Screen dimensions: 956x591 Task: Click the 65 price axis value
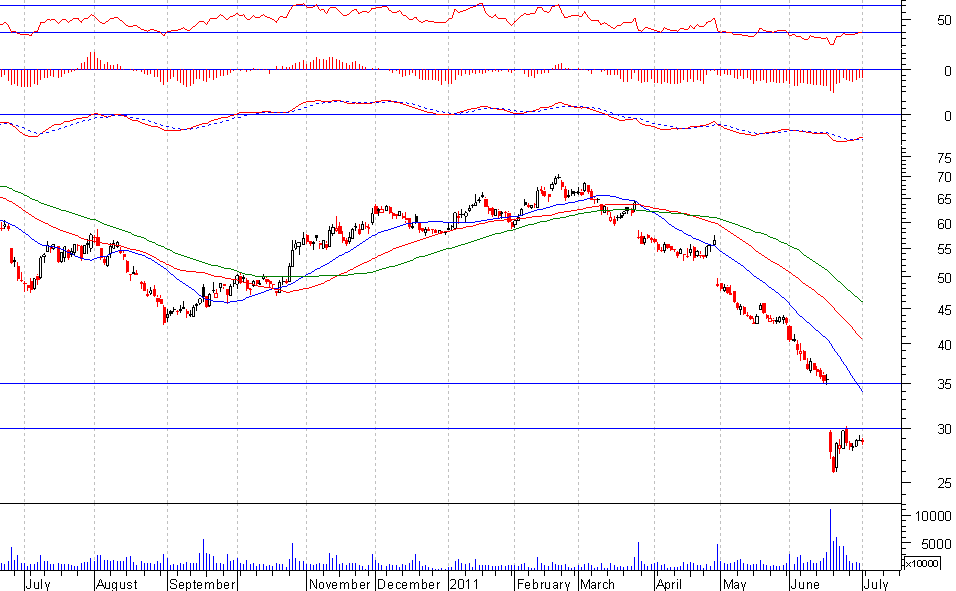point(944,199)
